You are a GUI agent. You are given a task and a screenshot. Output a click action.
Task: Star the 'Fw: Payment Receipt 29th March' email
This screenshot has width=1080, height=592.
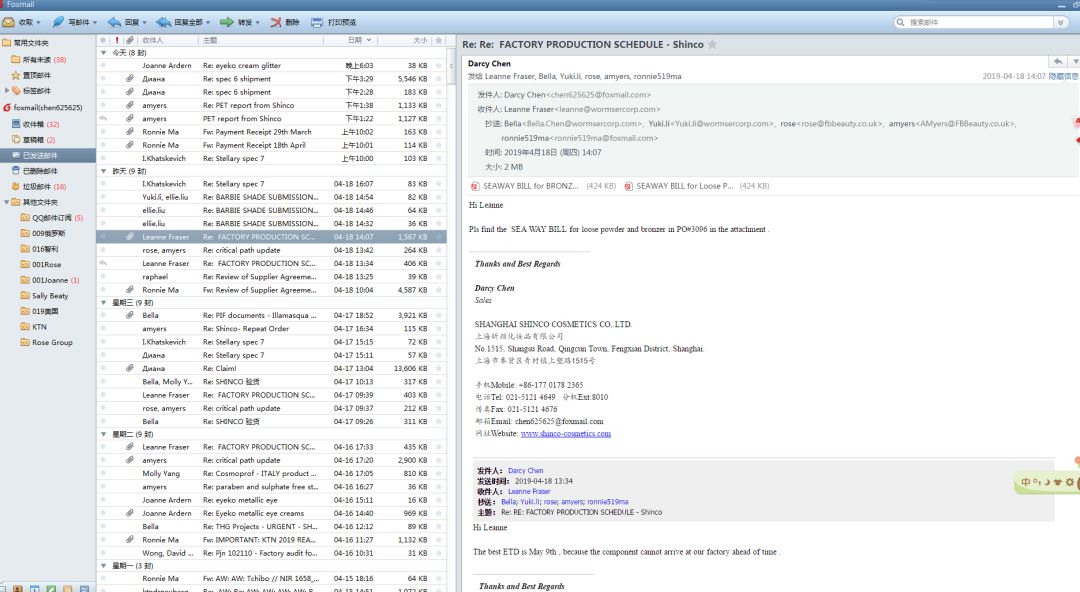pos(439,132)
